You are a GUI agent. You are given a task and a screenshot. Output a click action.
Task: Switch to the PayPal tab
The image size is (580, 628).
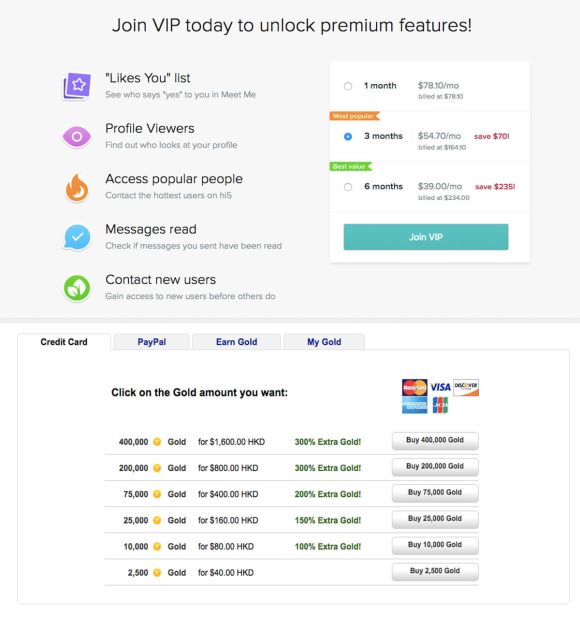click(x=151, y=342)
